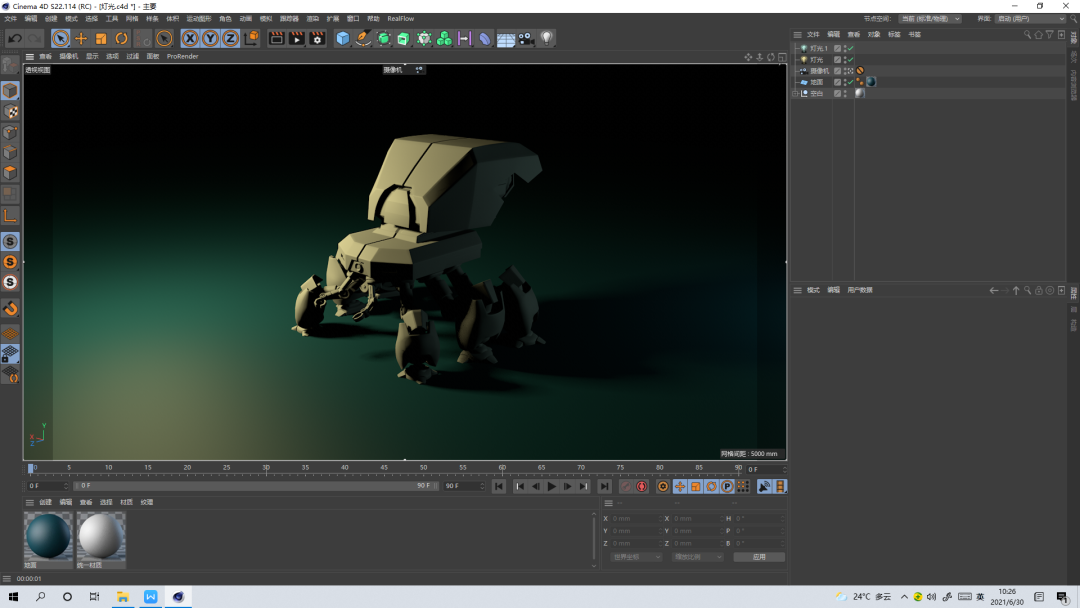1080x608 pixels.
Task: Add a Camera object icon
Action: [x=526, y=39]
